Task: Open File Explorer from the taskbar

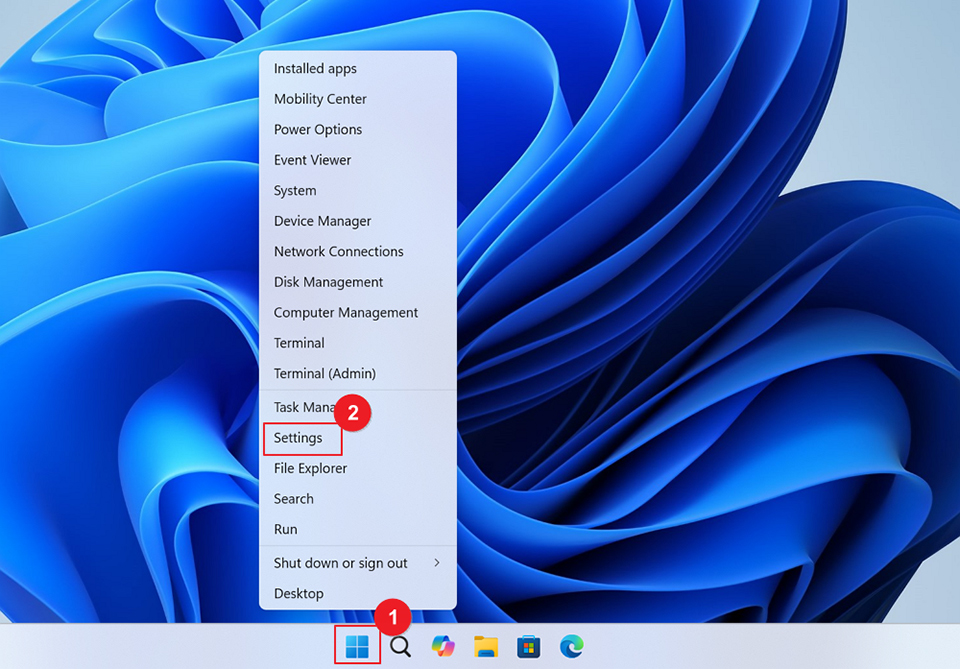Action: tap(486, 646)
